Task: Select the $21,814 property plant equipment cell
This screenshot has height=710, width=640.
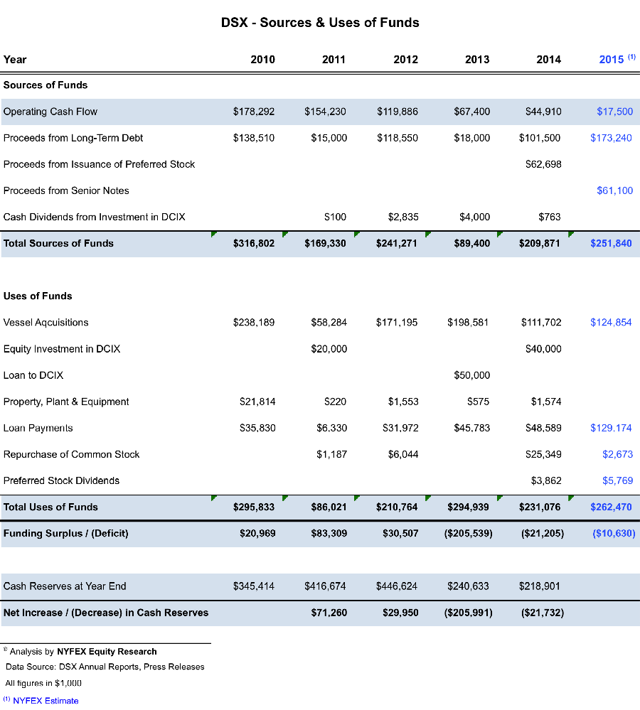Action: coord(257,402)
